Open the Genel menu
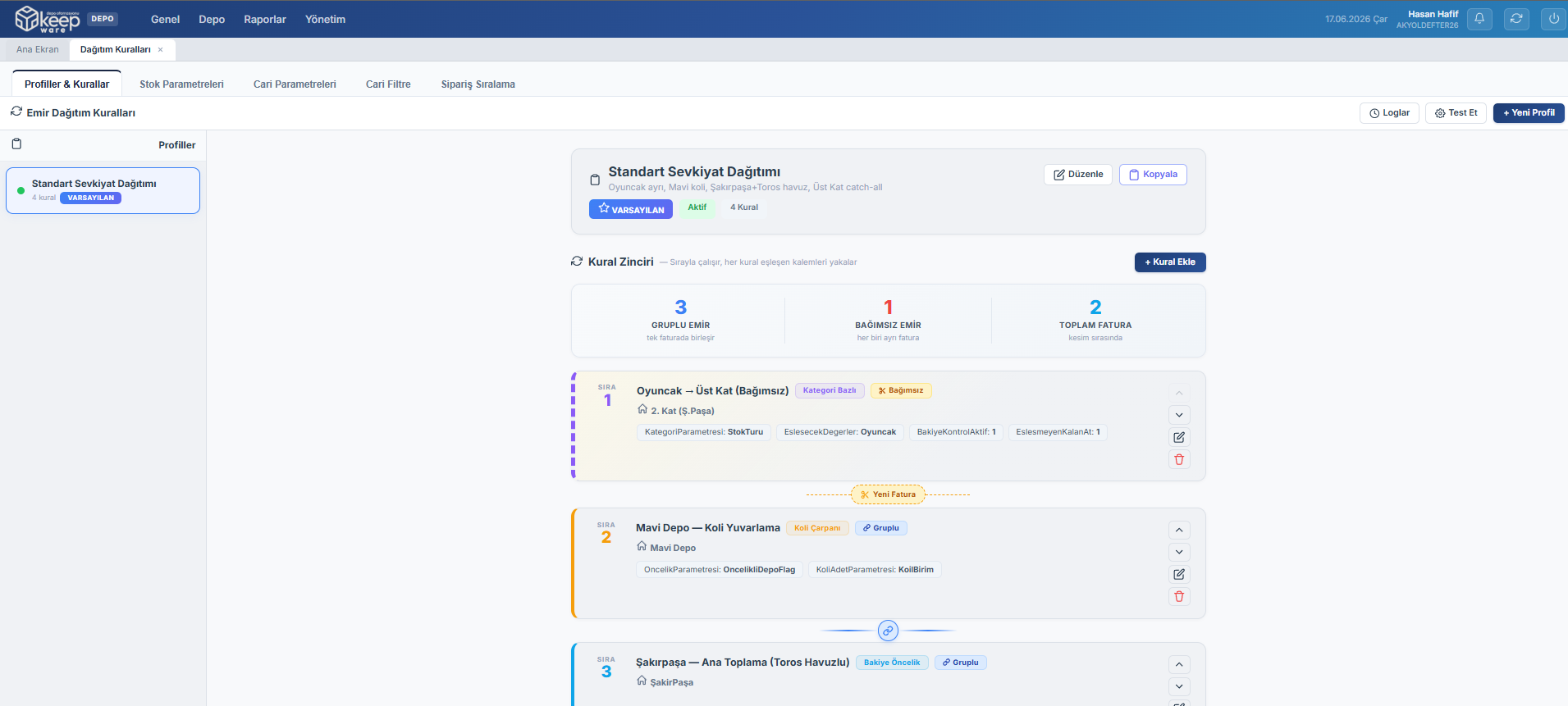1568x706 pixels. pos(165,19)
